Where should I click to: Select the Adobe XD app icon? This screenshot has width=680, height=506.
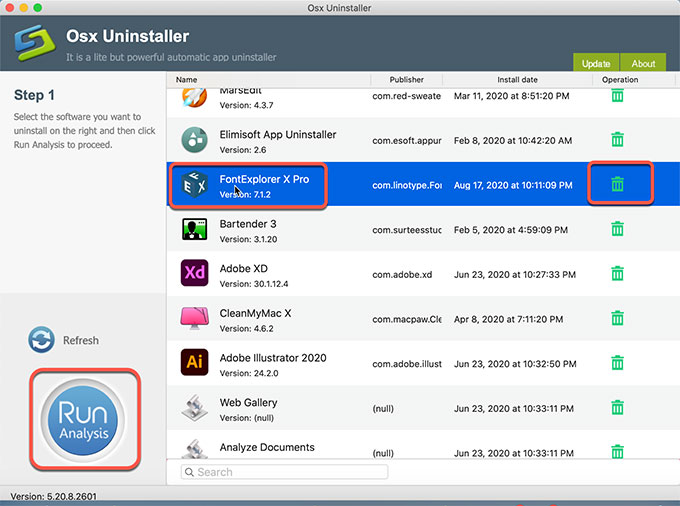[x=194, y=273]
